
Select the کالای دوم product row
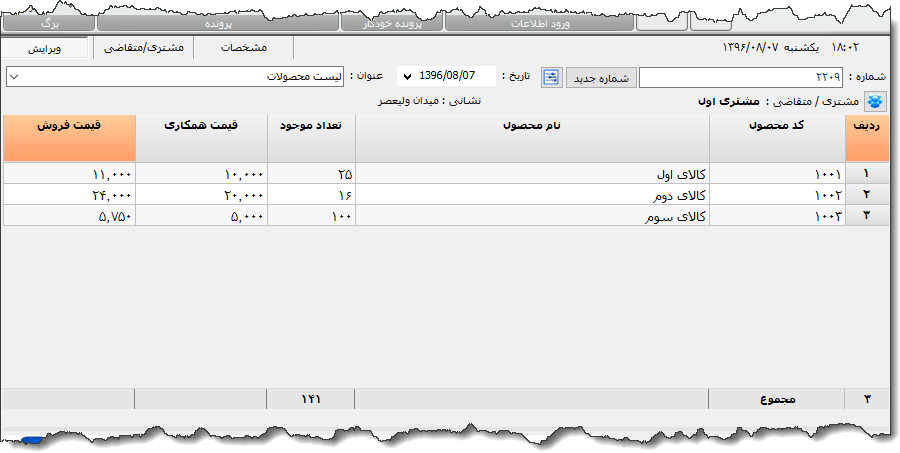point(532,194)
